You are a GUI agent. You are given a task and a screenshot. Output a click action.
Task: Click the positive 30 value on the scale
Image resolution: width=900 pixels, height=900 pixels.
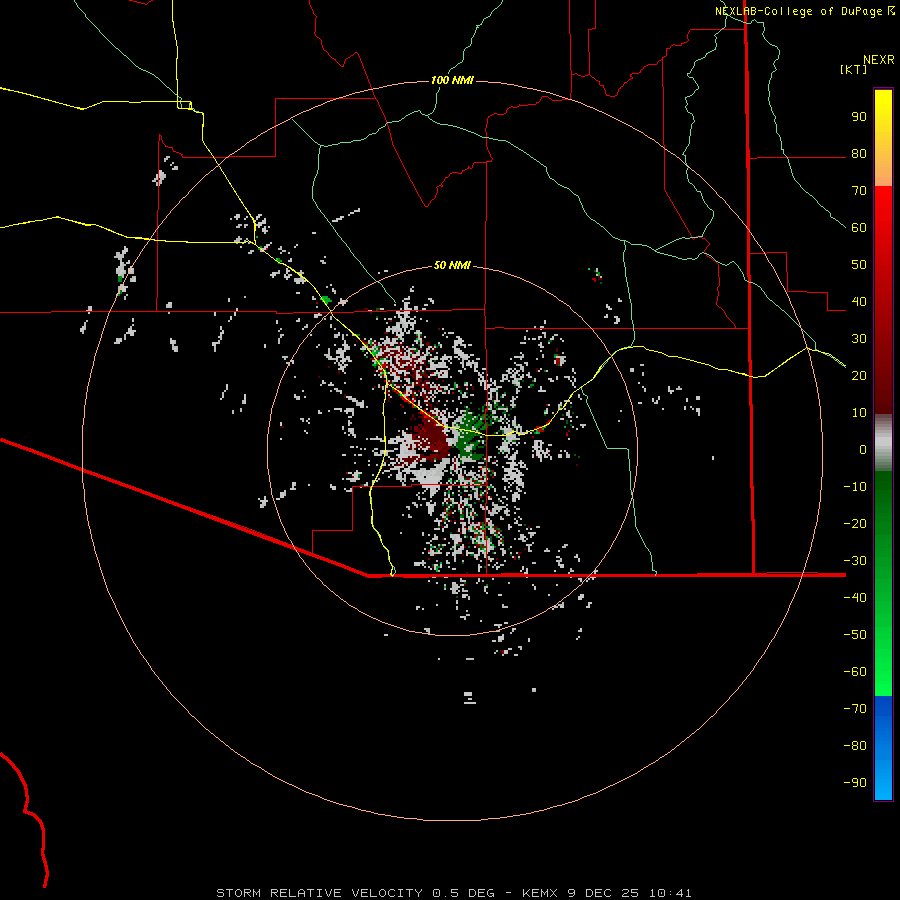859,339
